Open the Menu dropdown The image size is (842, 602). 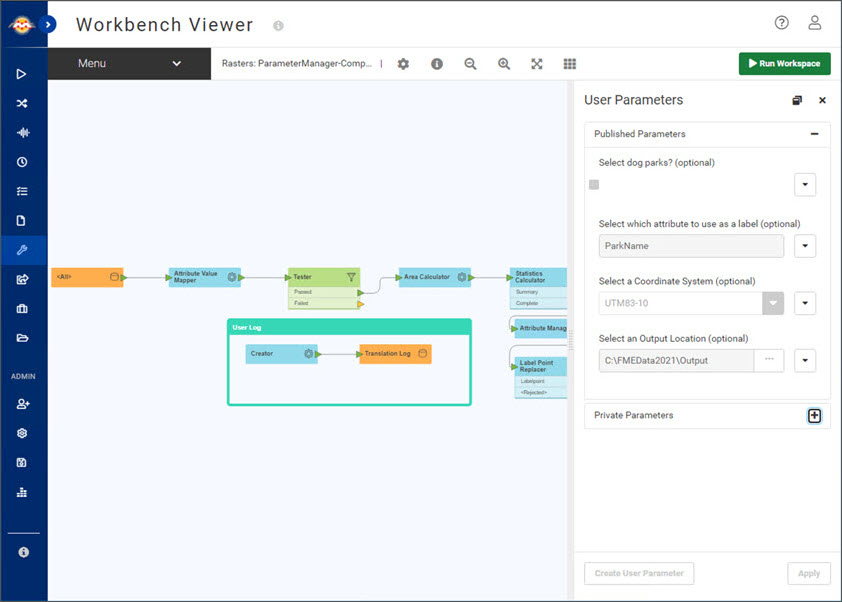(129, 63)
